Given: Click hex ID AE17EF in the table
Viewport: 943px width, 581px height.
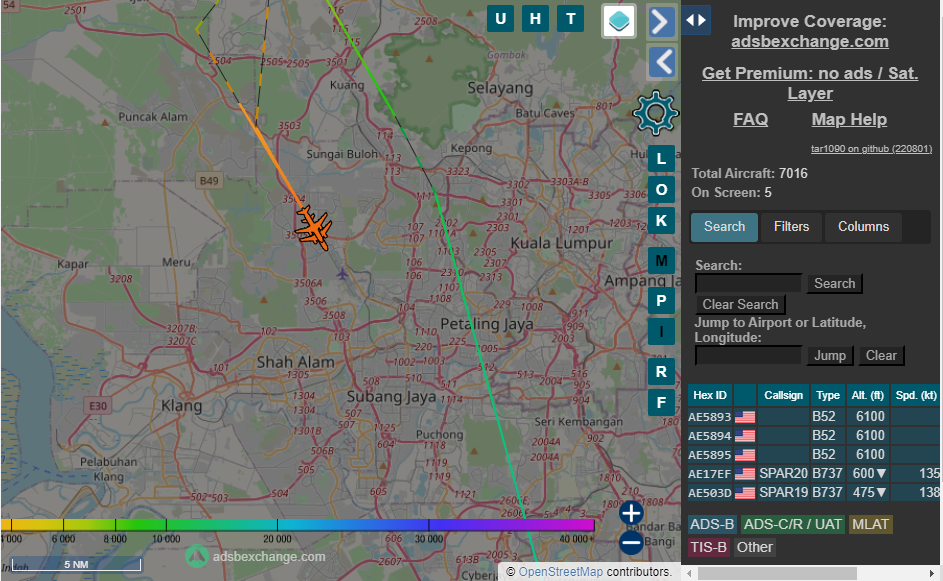Looking at the screenshot, I should click(710, 474).
